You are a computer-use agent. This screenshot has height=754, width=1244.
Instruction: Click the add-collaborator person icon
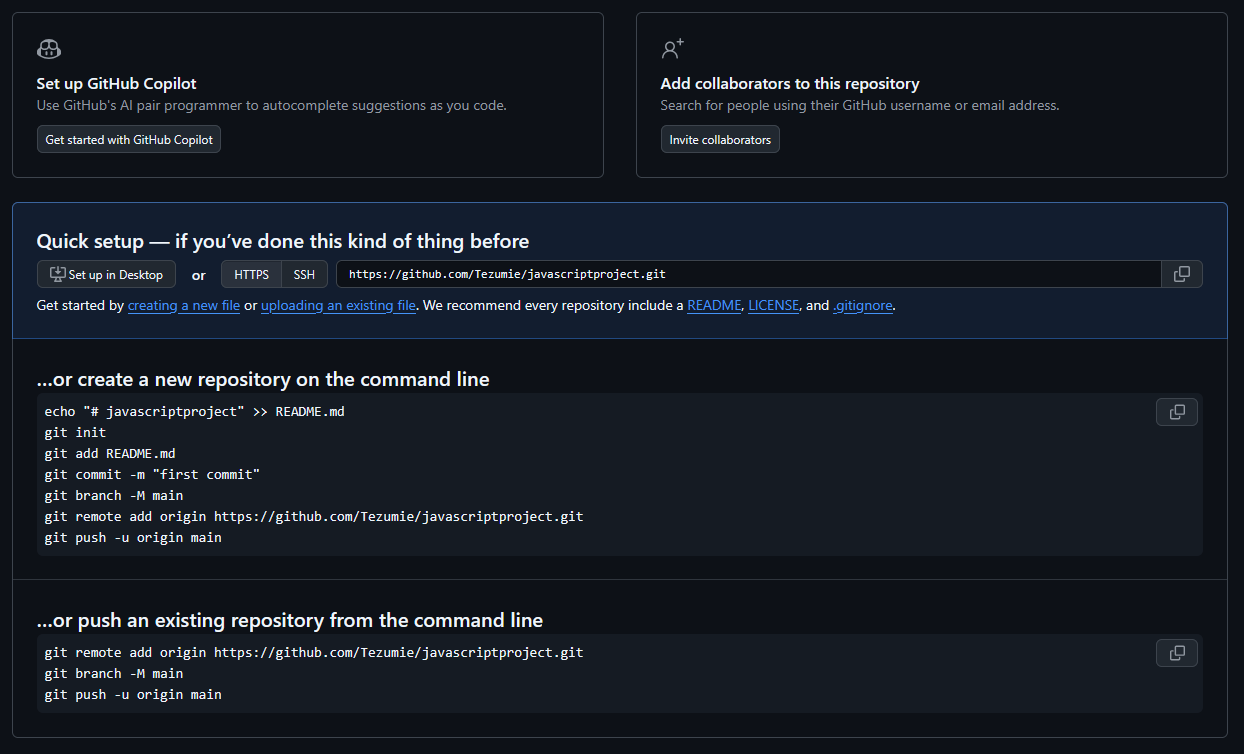671,48
